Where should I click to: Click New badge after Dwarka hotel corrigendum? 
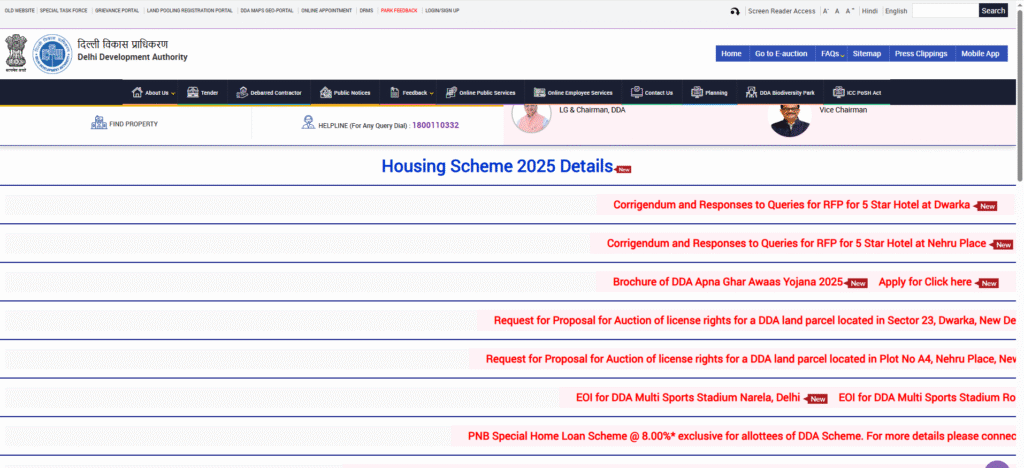pos(985,206)
